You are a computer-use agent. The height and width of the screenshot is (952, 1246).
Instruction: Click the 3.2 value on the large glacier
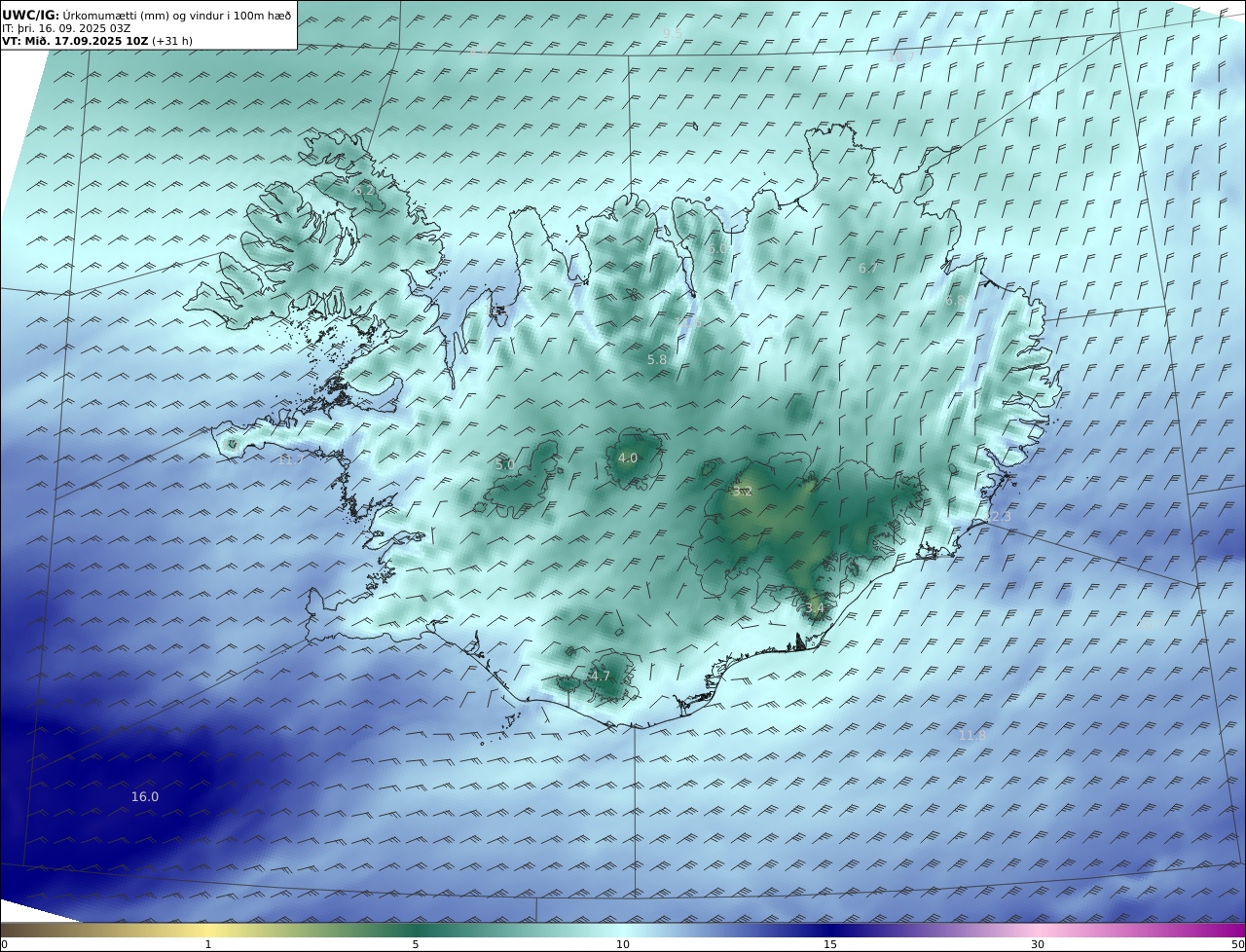tap(742, 491)
